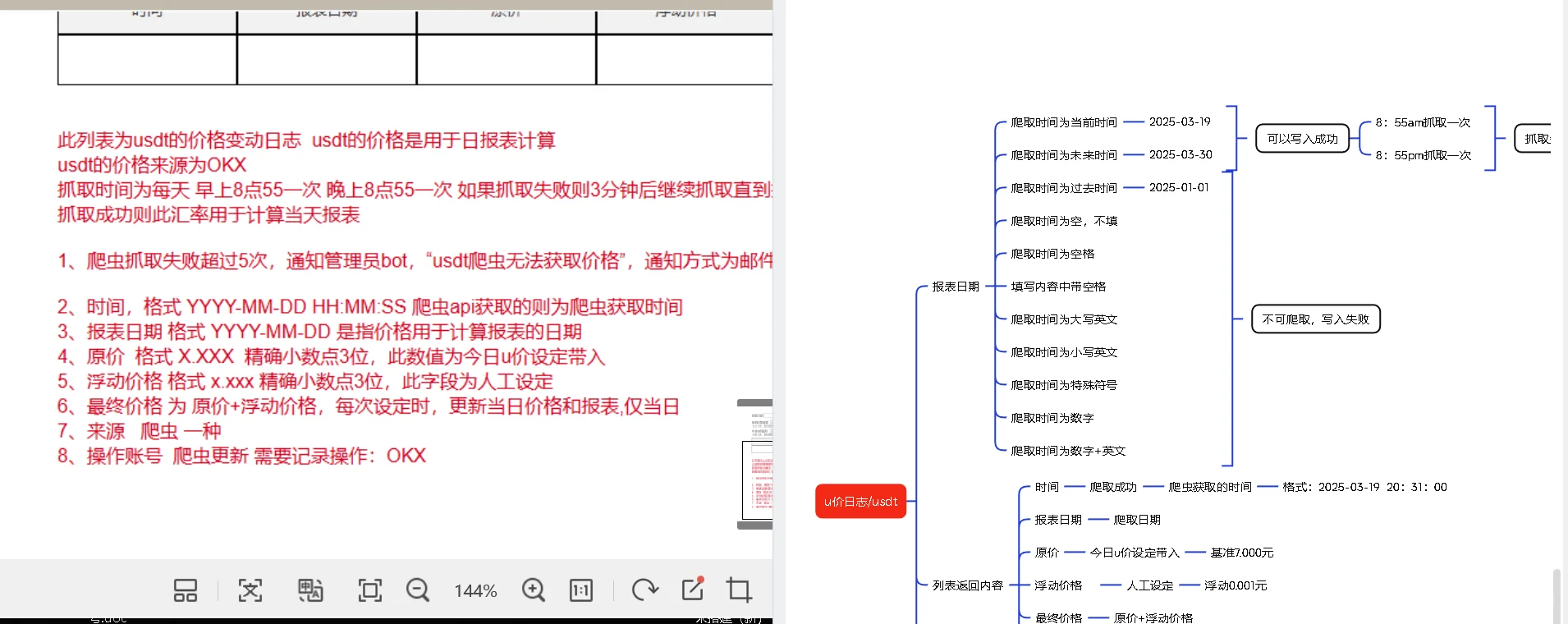Select node 爬取时间为空格
Screen dimensions: 1568x624
click(x=1052, y=254)
